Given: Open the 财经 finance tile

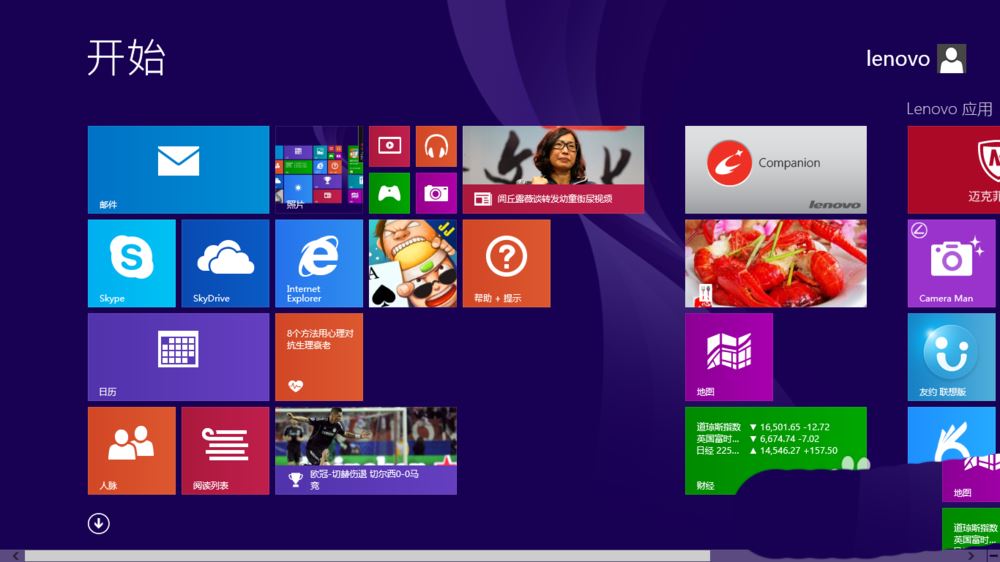Looking at the screenshot, I should click(776, 451).
